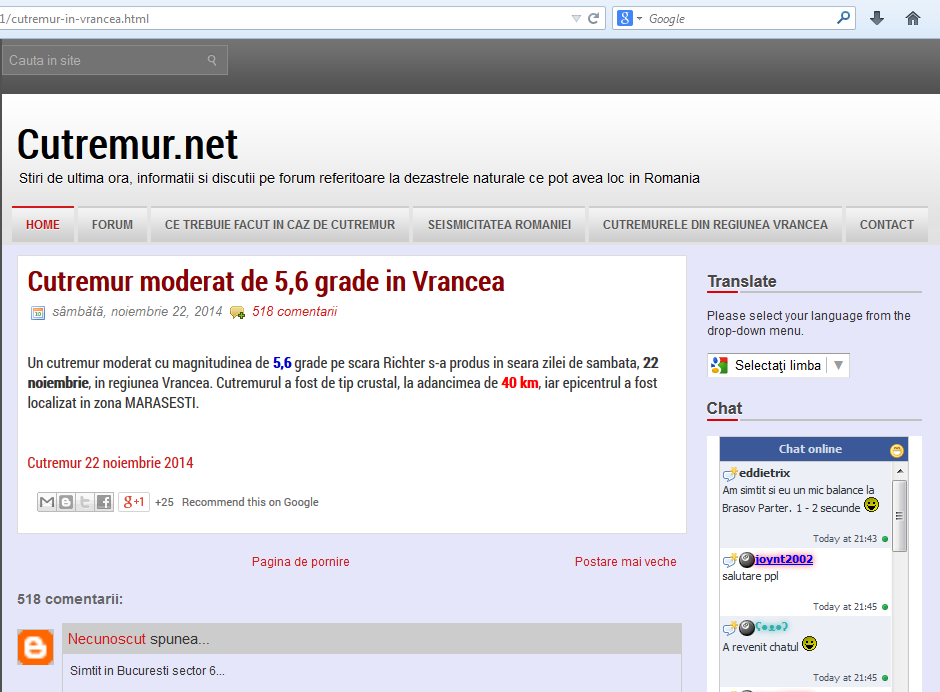
Task: Go to the browser Home page icon
Action: [912, 19]
